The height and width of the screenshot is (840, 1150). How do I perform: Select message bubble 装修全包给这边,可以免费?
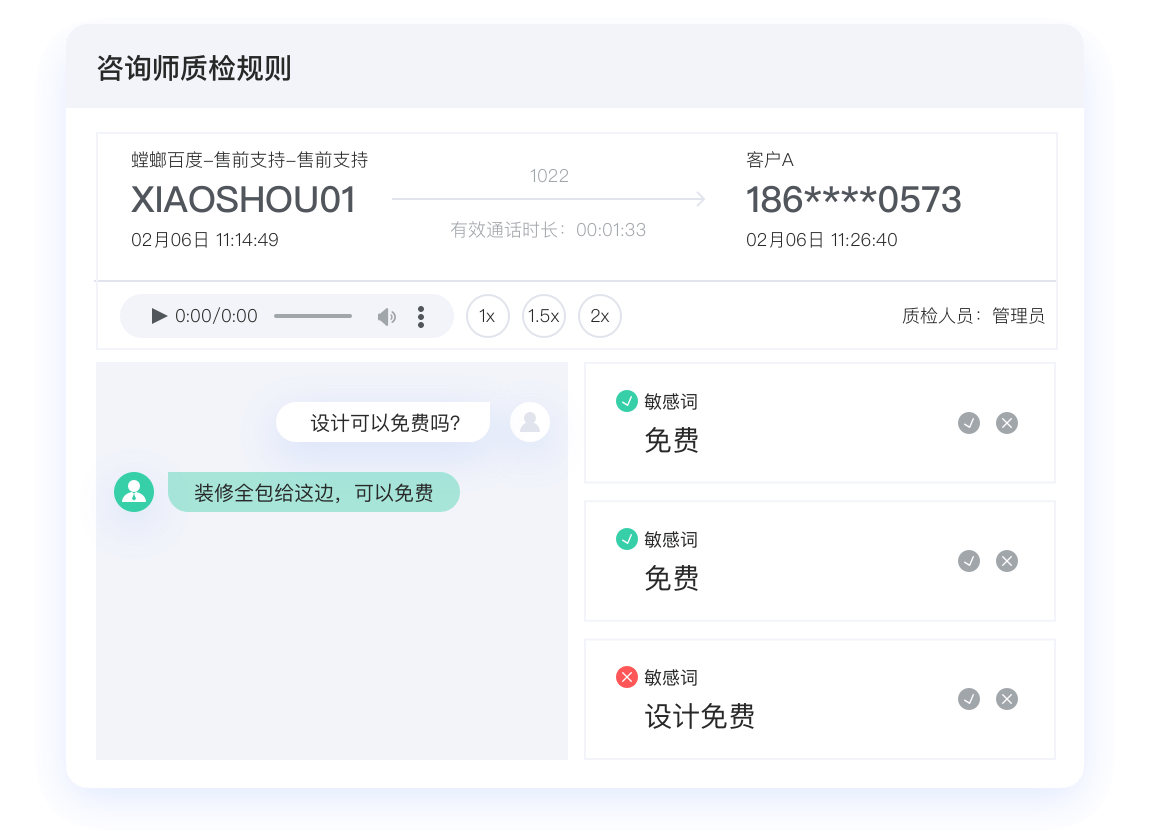pos(314,492)
